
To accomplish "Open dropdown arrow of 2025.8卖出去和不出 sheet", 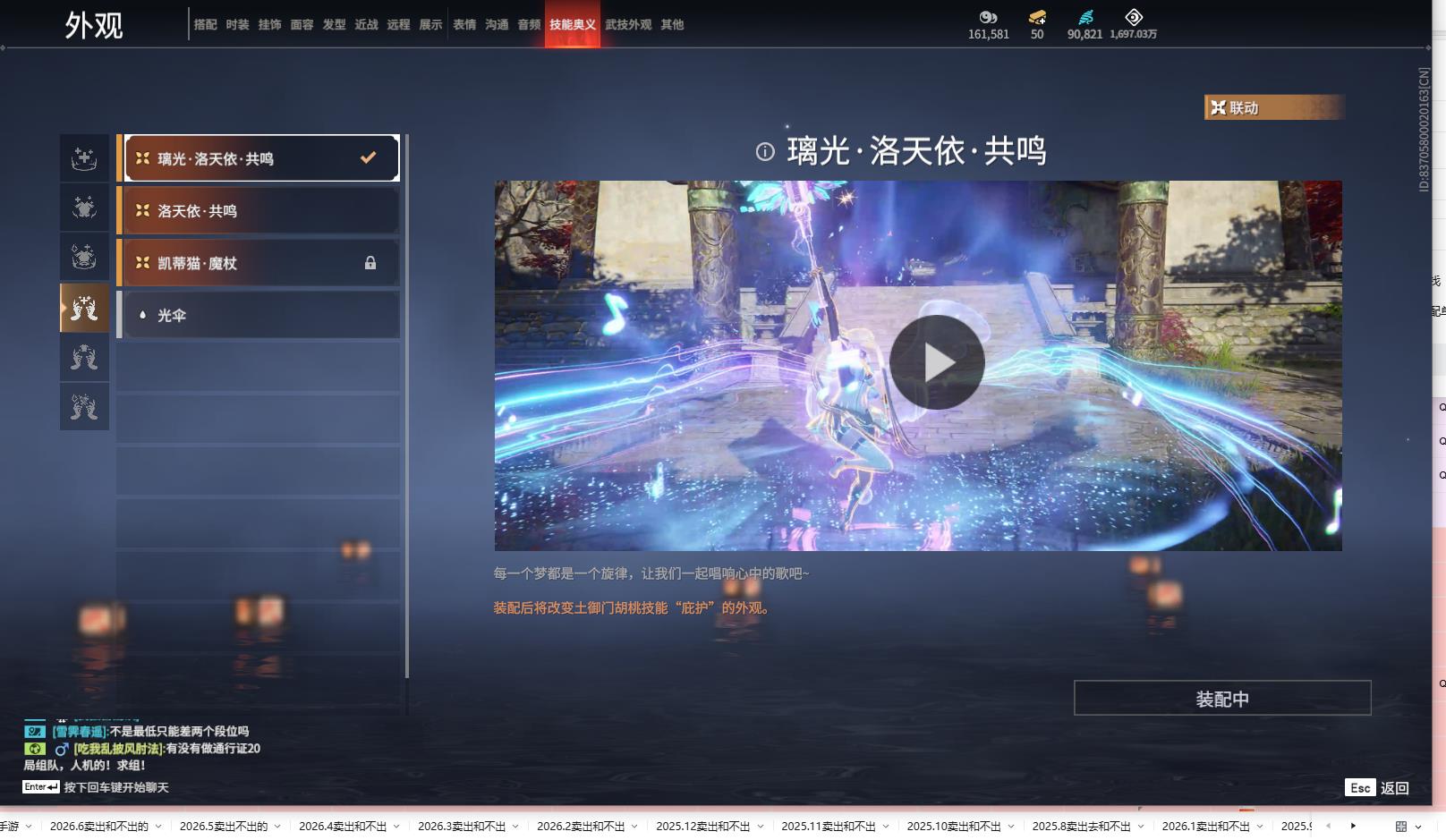I will pyautogui.click(x=1141, y=827).
